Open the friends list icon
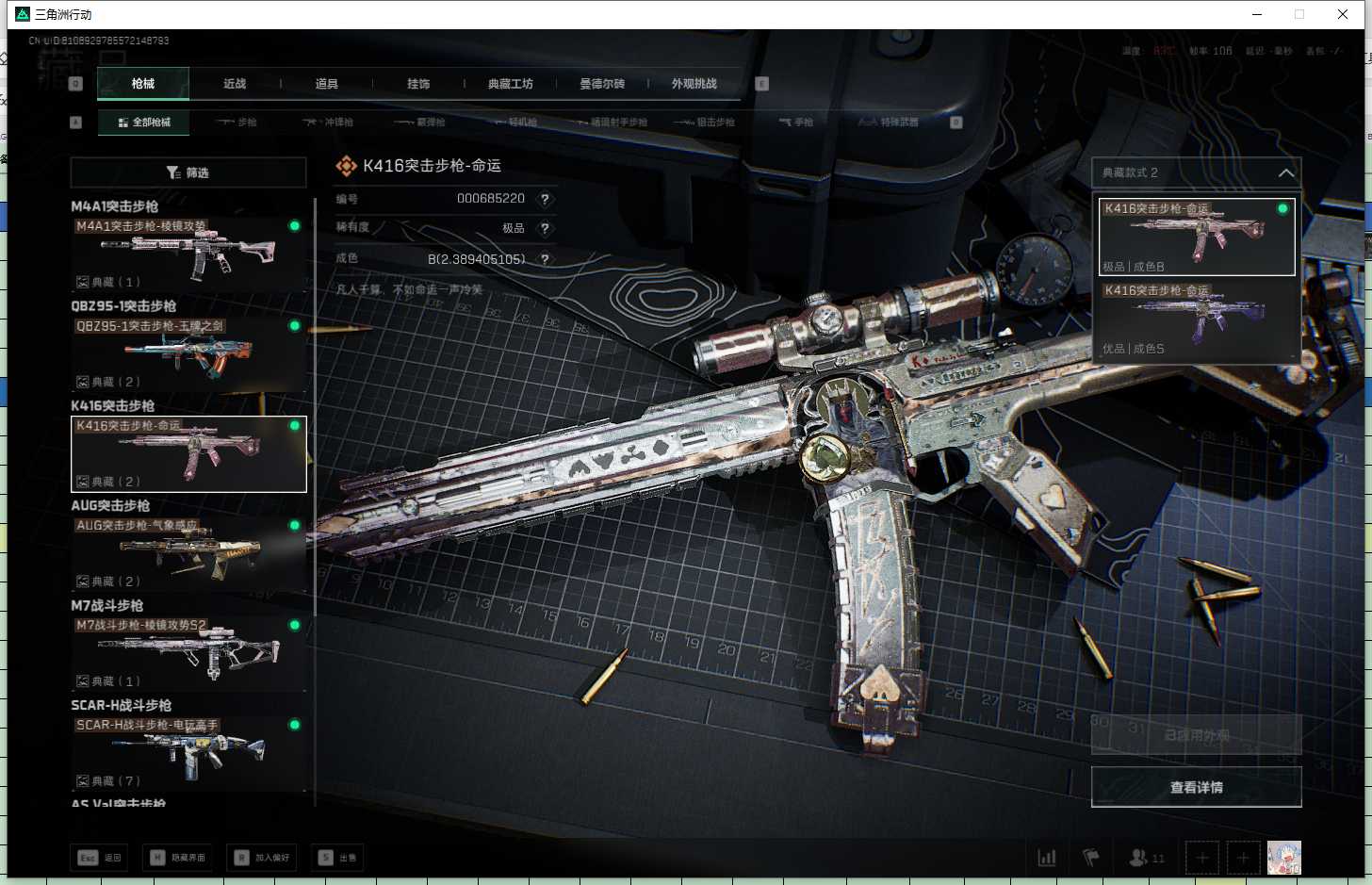The width and height of the screenshot is (1372, 885). click(1139, 858)
